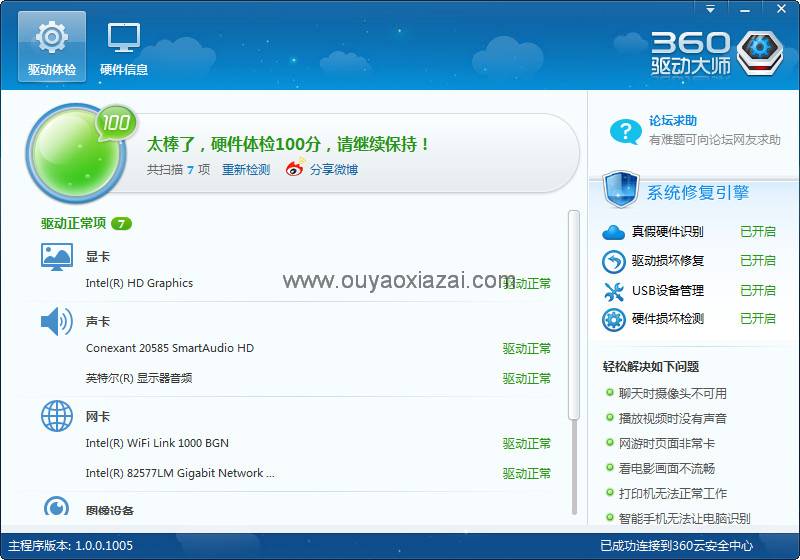Image resolution: width=800 pixels, height=560 pixels.
Task: Click the 论坛求助 question mark icon
Action: (x=626, y=132)
